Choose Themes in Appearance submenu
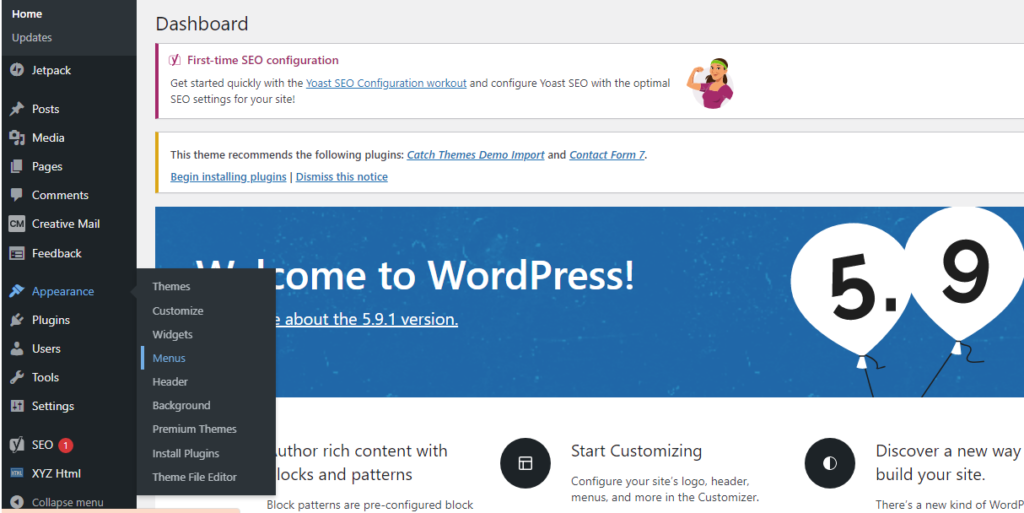This screenshot has height=513, width=1024. pyautogui.click(x=171, y=287)
